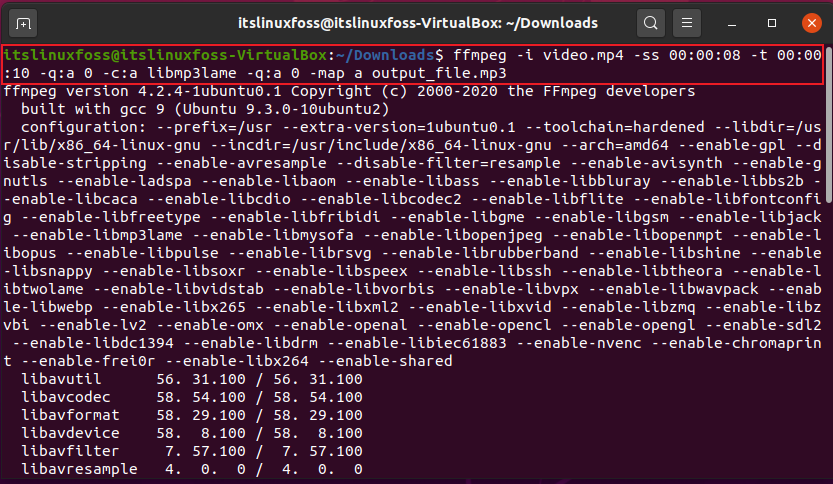833x484 pixels.
Task: Click --enable-libfribidi option text
Action: click(295, 217)
